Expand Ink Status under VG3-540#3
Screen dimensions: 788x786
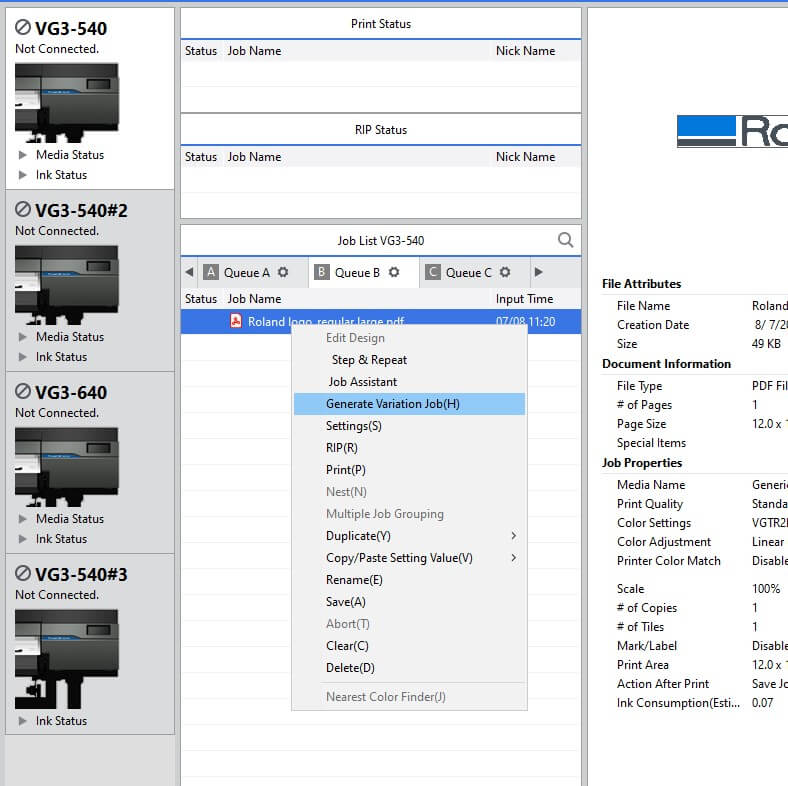23,721
